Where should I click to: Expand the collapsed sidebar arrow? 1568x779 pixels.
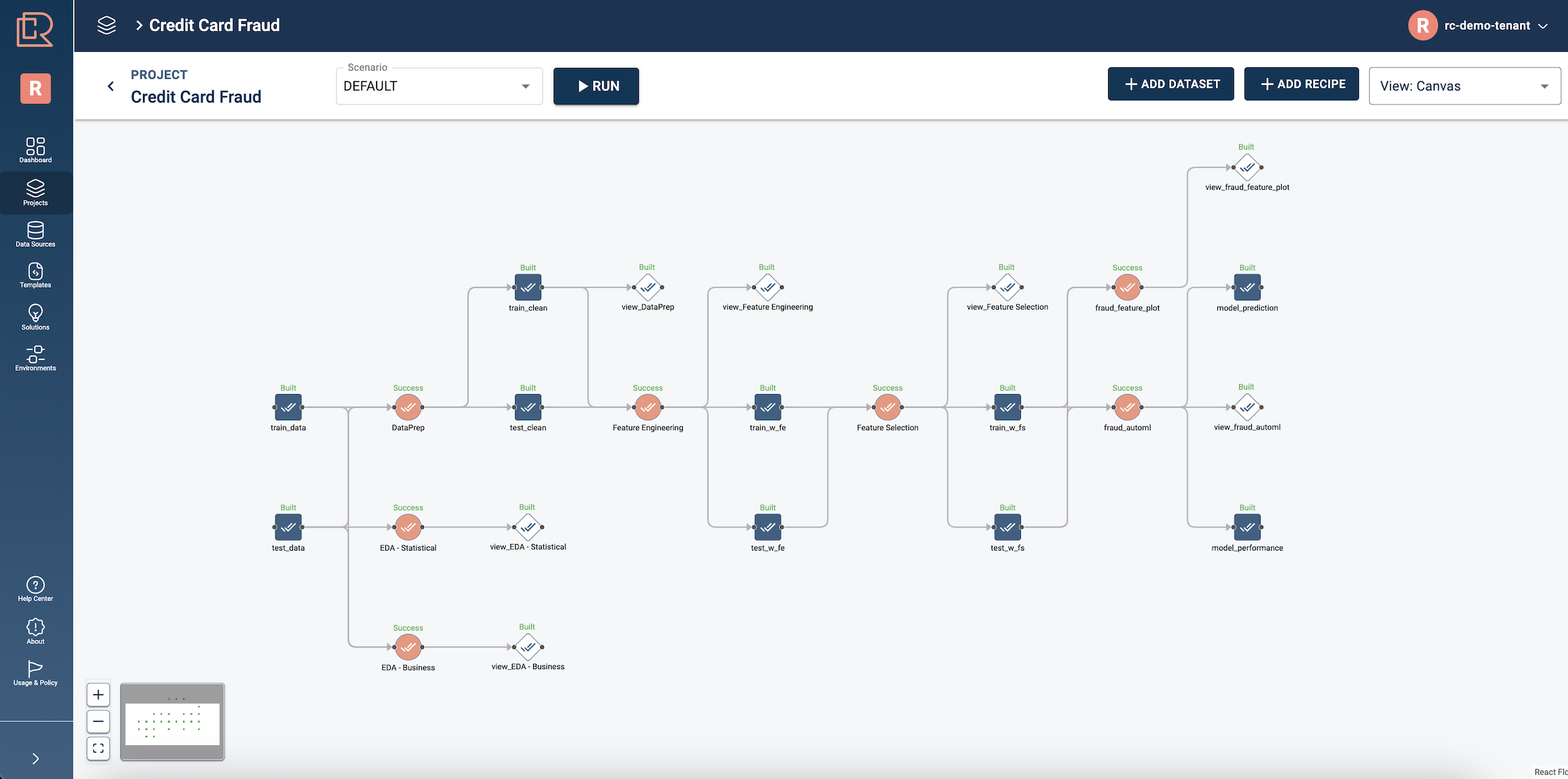[x=35, y=759]
